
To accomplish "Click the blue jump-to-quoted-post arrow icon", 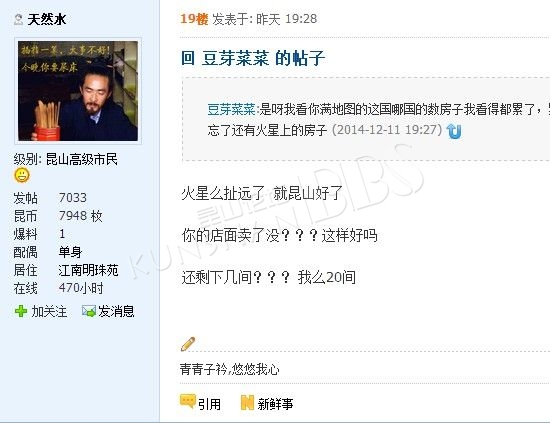I will click(x=454, y=131).
